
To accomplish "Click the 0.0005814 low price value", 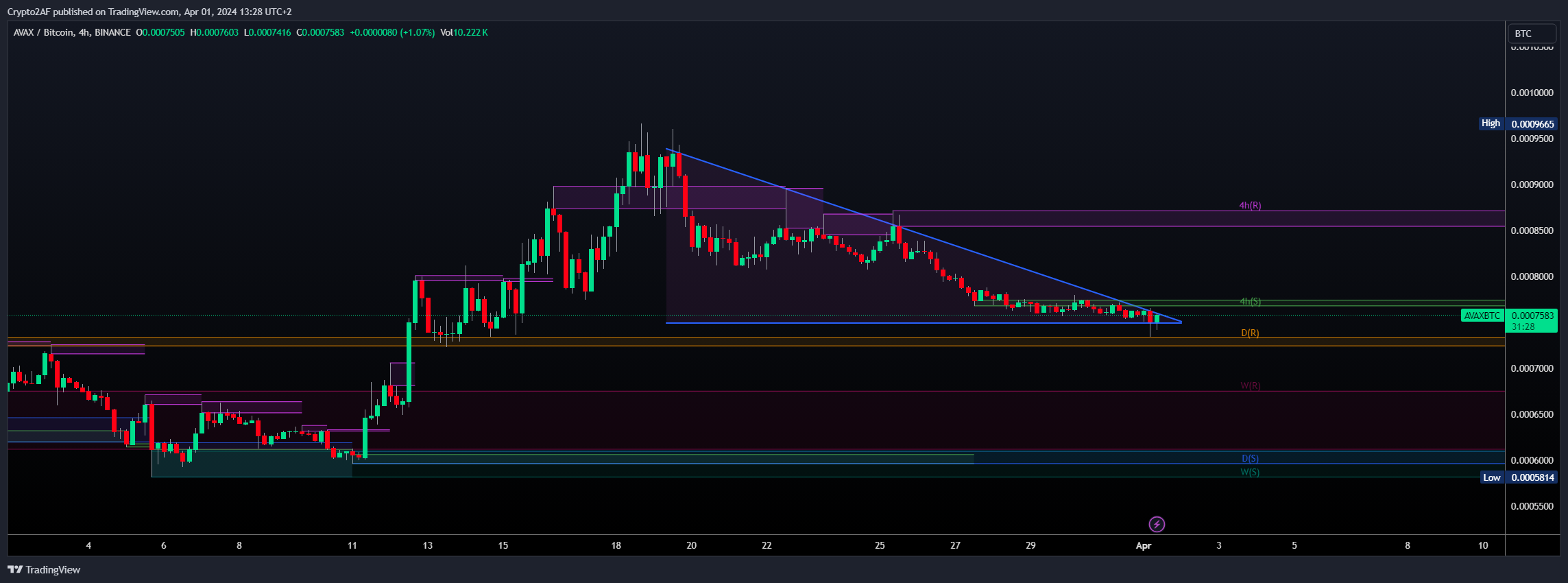I will click(x=1532, y=477).
